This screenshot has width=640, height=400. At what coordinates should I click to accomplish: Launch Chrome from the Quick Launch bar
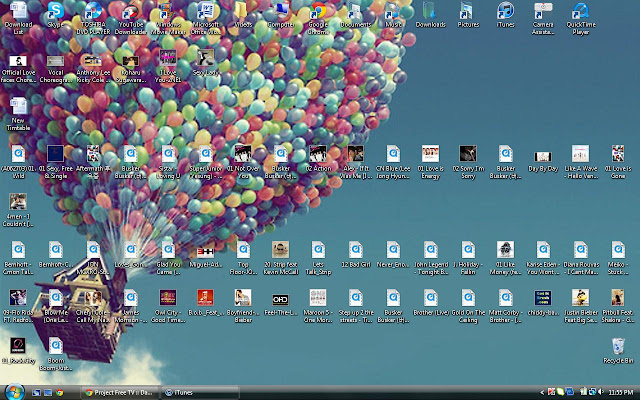coord(60,393)
